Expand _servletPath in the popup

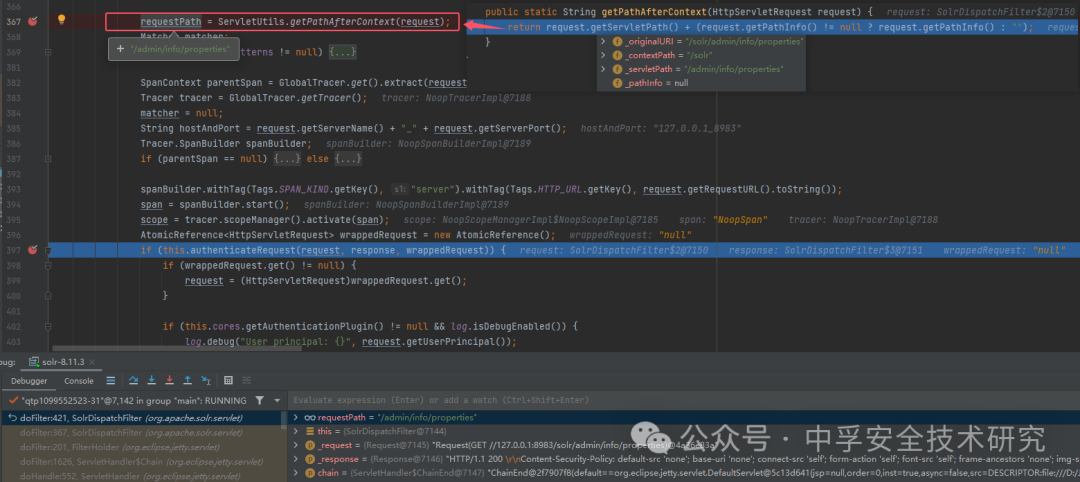(603, 69)
